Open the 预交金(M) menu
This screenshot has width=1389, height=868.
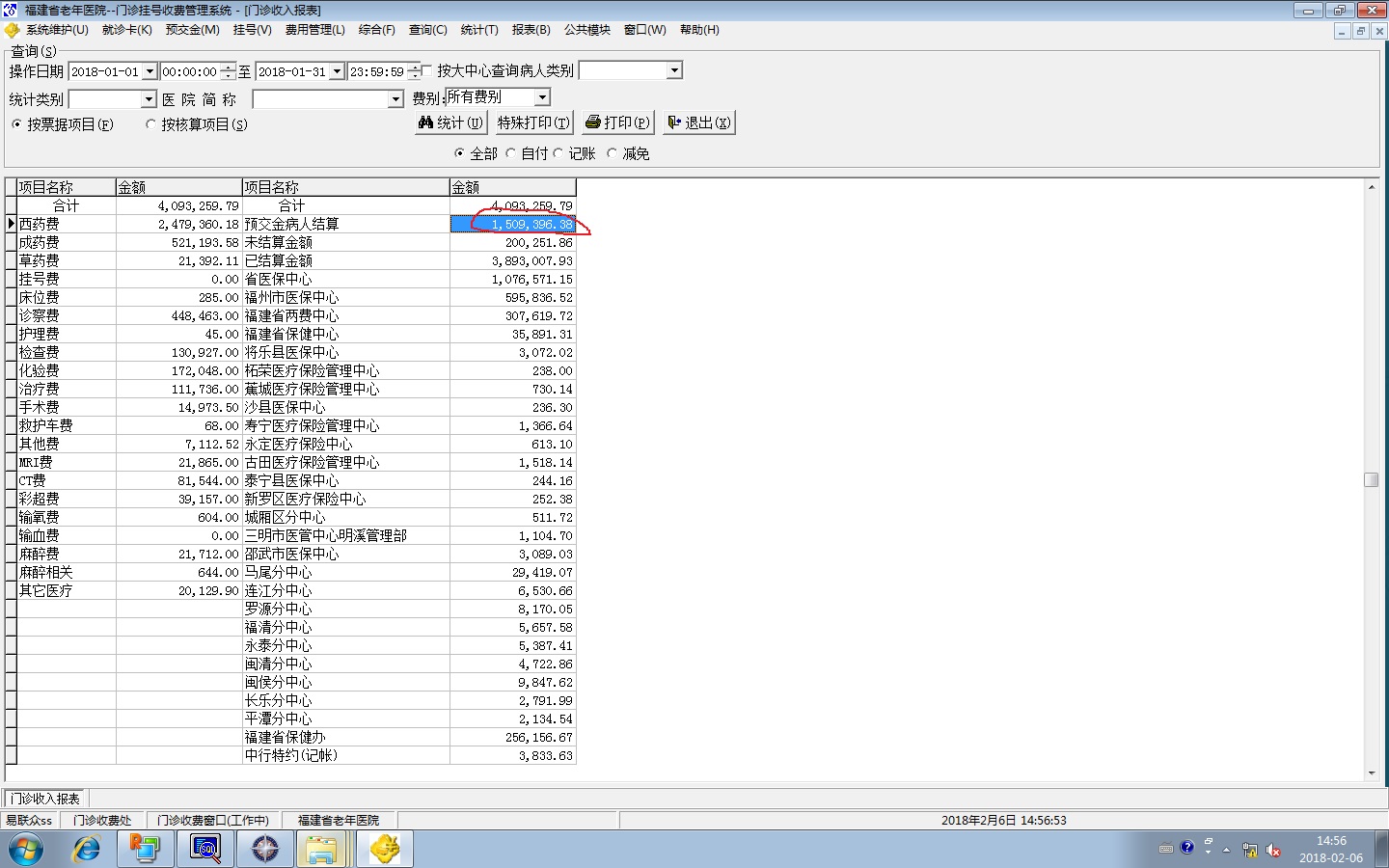(x=193, y=30)
